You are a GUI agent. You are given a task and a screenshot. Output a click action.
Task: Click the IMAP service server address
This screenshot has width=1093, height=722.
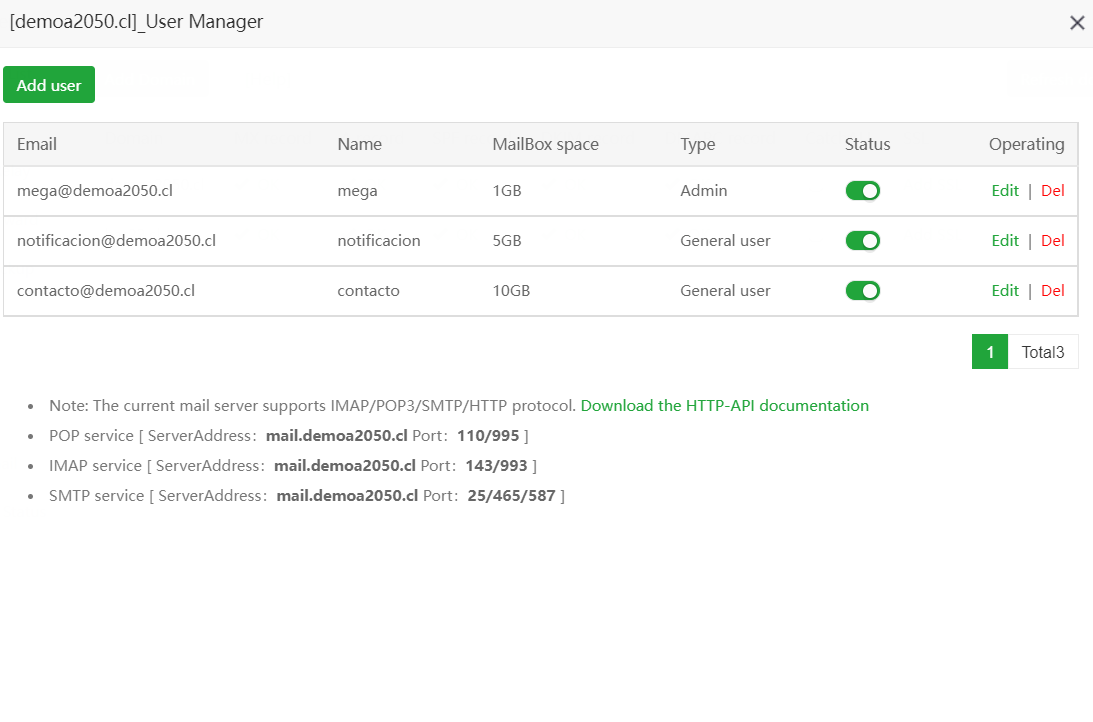click(344, 466)
